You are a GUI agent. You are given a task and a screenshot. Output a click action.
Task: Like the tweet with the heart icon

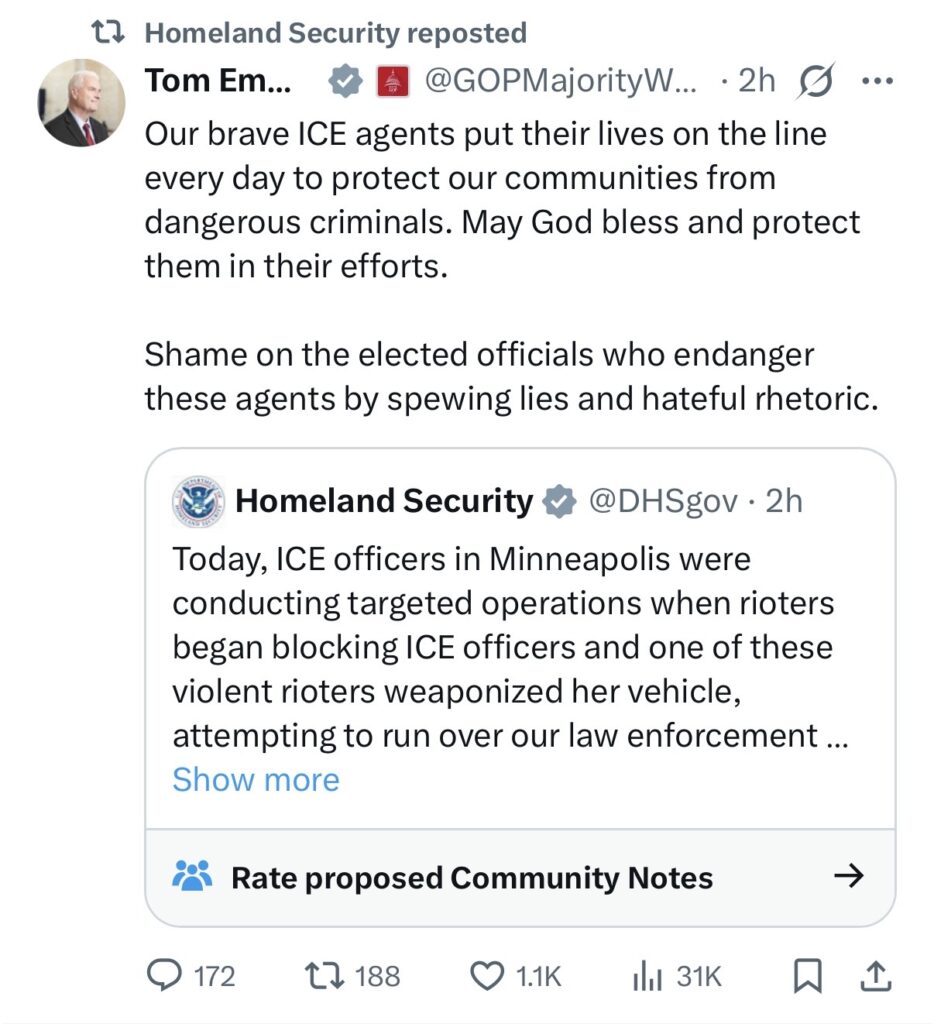(x=487, y=976)
